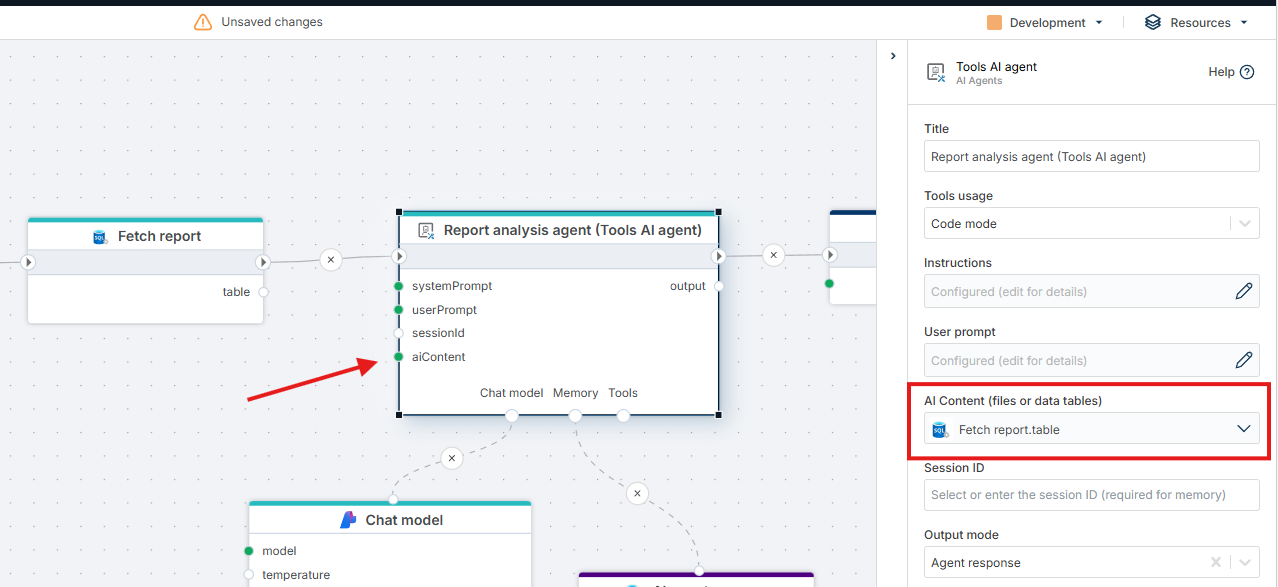Click the Help question mark icon

click(1247, 72)
